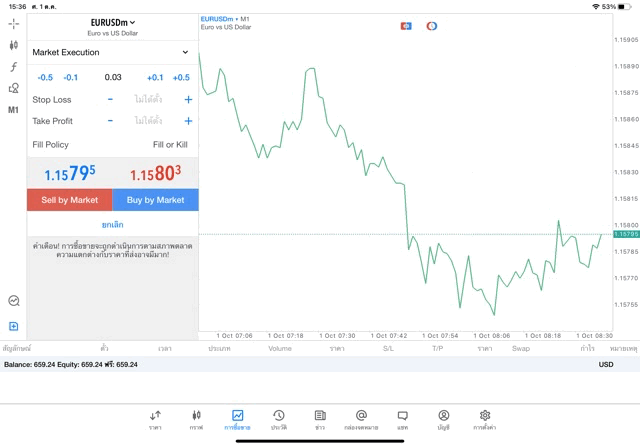The image size is (640, 447).
Task: Tap the blue 1.15795 bid price
Action: (x=70, y=173)
